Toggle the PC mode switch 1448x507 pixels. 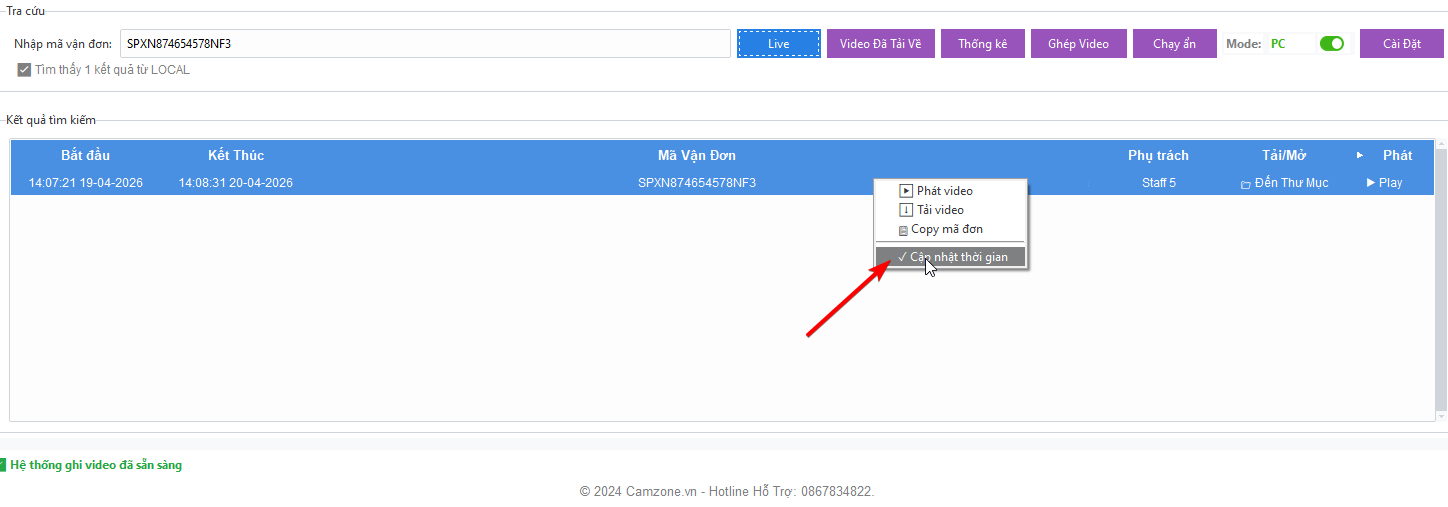[x=1331, y=44]
